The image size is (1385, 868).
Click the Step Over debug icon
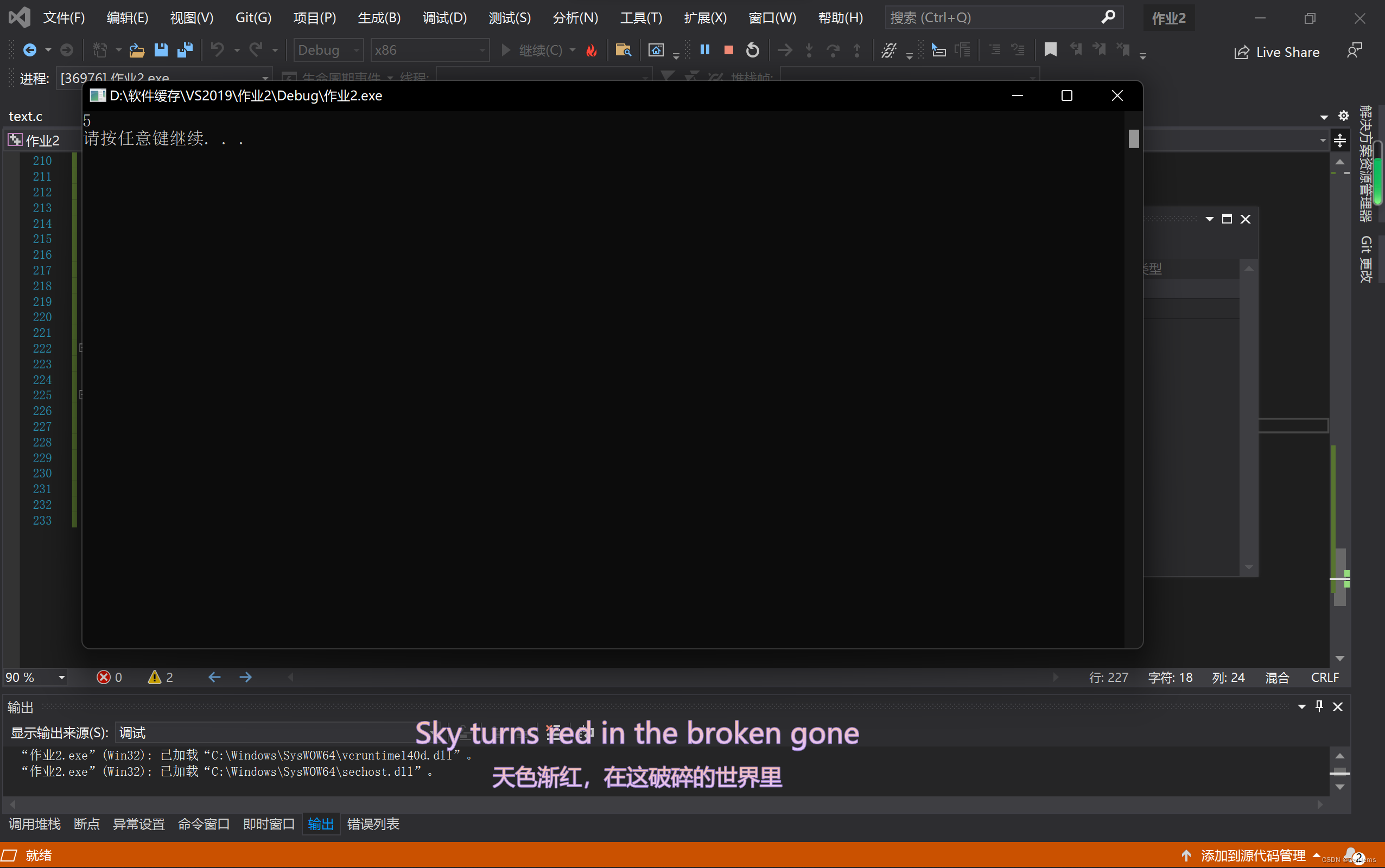coord(834,50)
